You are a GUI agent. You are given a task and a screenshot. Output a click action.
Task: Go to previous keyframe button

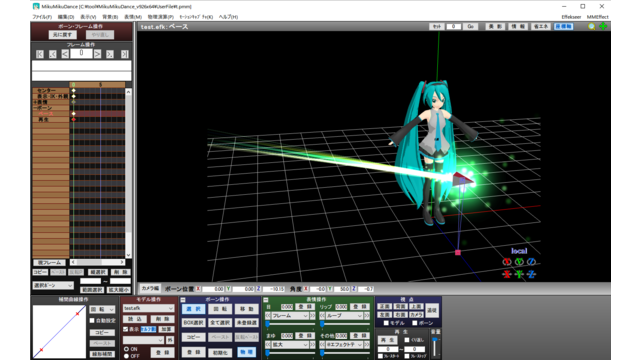click(x=53, y=54)
